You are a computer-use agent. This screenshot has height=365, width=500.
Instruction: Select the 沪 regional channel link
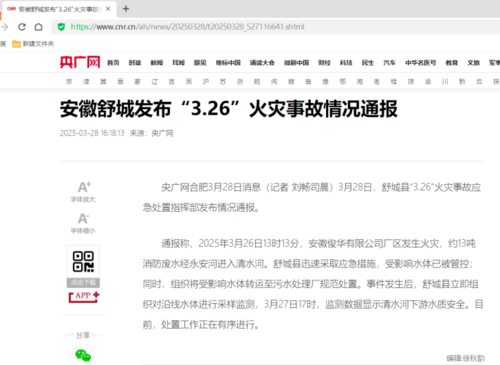[206, 82]
